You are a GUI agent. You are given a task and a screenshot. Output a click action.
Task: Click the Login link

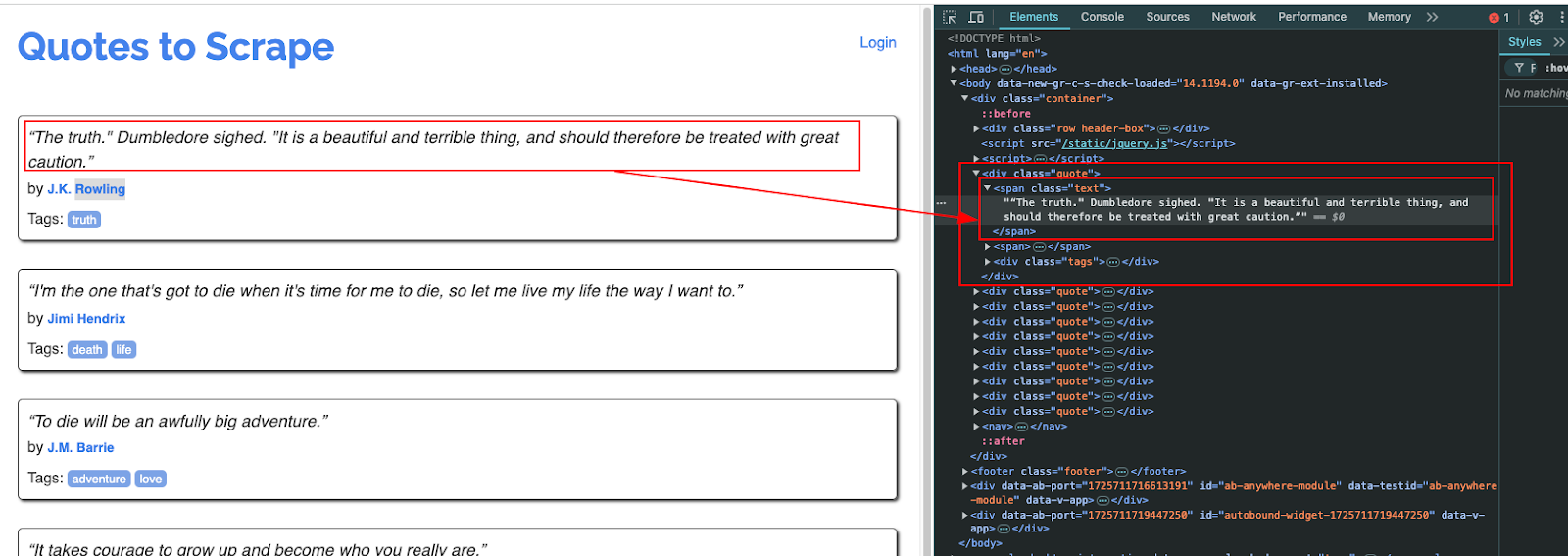click(878, 42)
